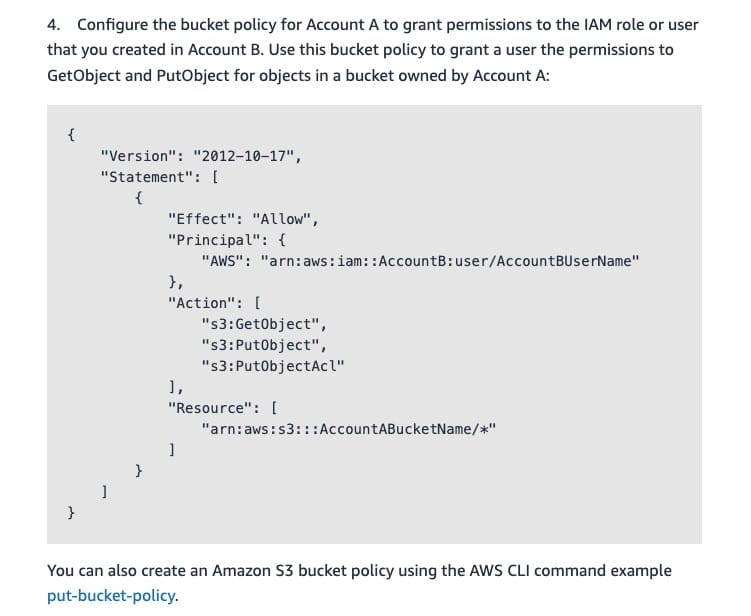This screenshot has height=616, width=751.
Task: Click the s3:PutObjectAcl action entry
Action: 272,366
